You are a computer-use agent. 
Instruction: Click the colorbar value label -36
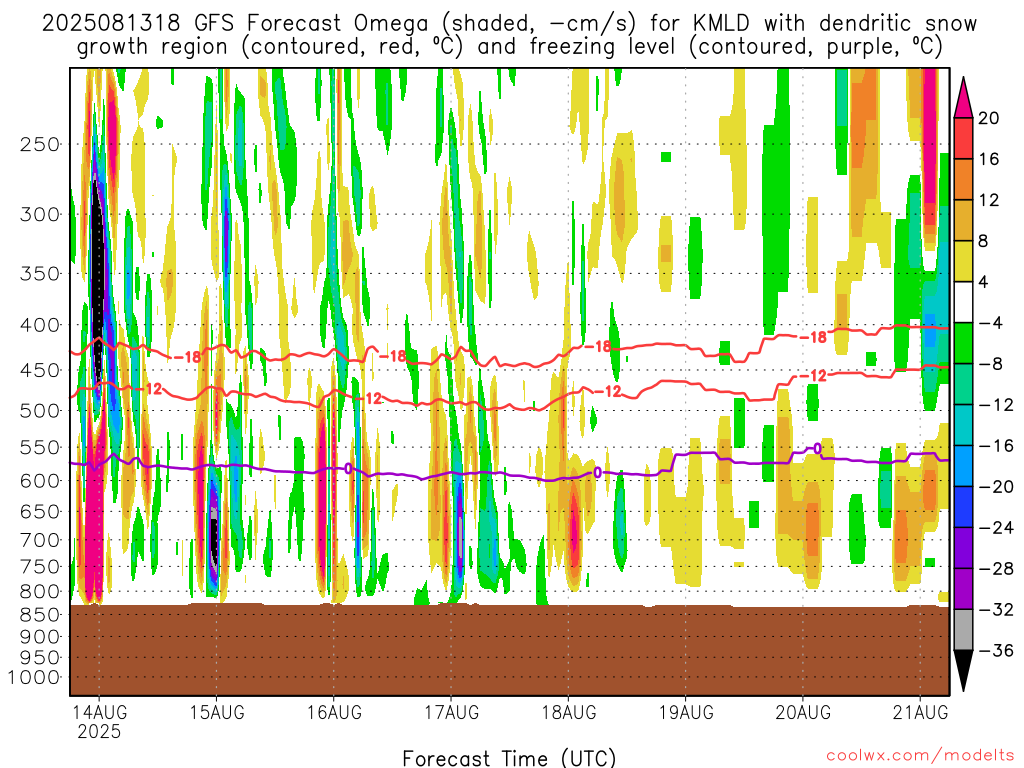[997, 650]
